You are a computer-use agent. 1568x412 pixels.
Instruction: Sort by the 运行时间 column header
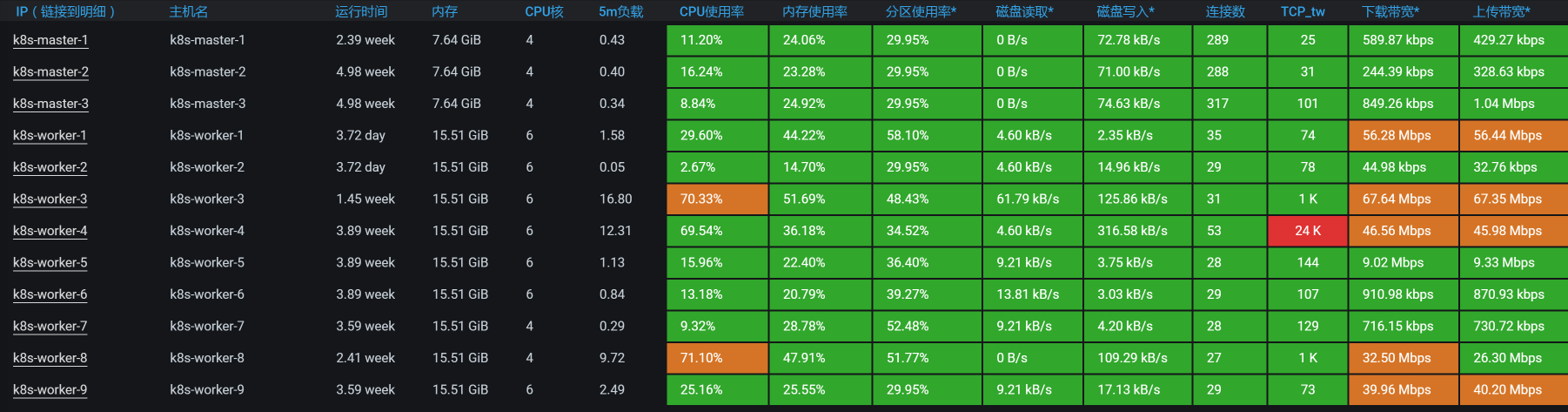[x=361, y=11]
